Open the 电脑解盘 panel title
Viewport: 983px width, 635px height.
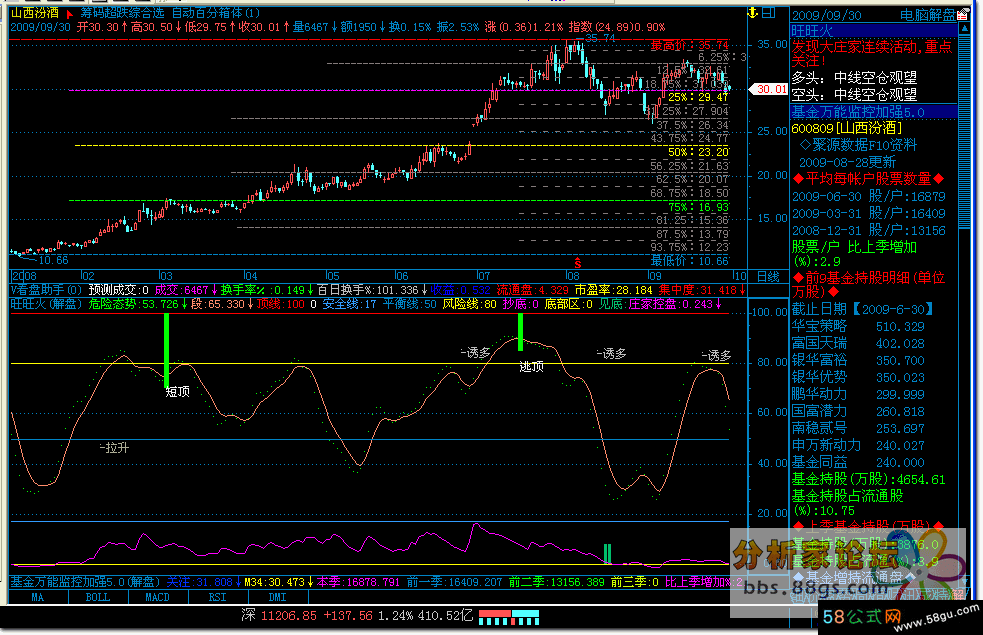point(927,14)
